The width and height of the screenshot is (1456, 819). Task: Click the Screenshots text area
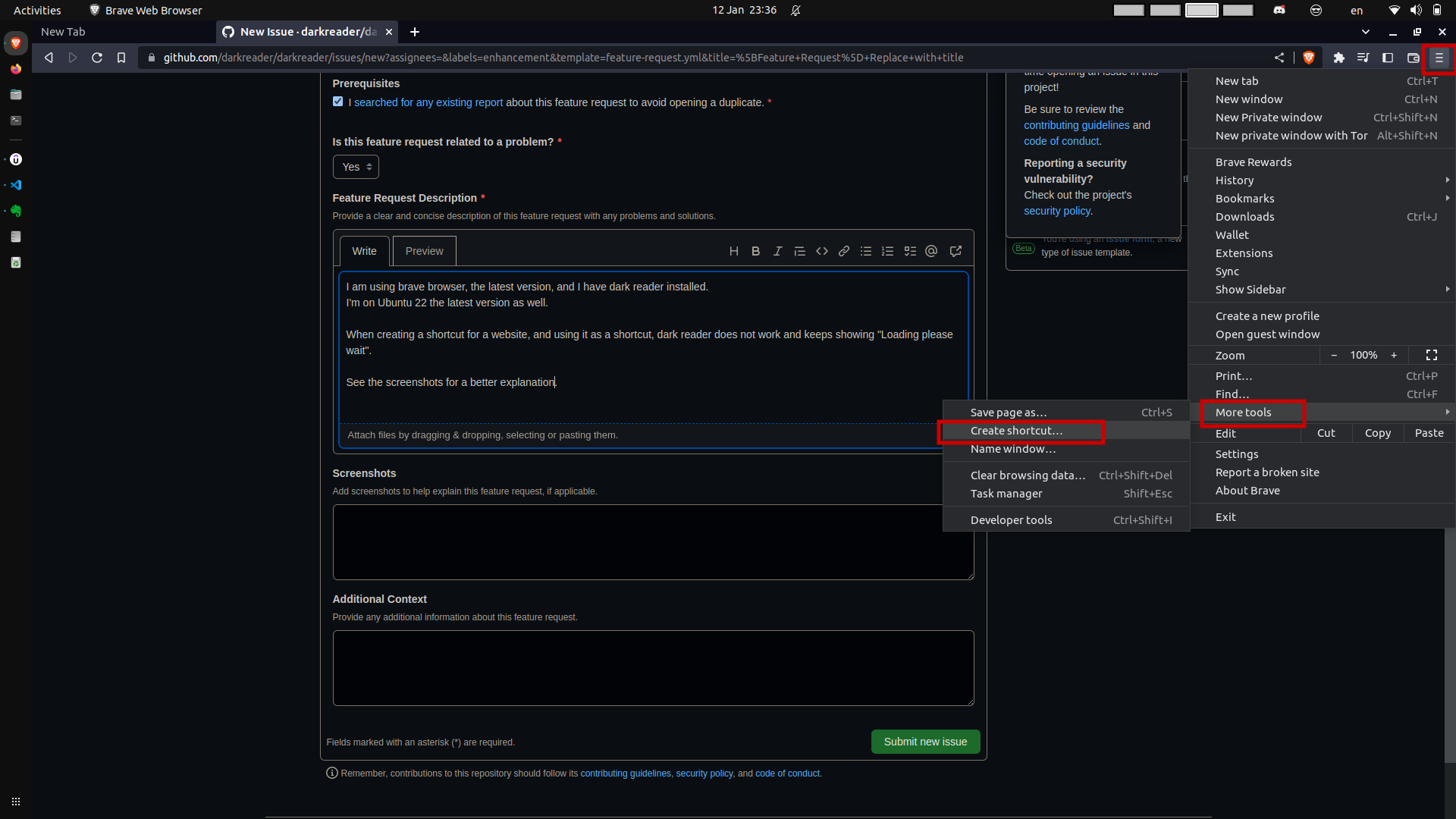pos(653,542)
